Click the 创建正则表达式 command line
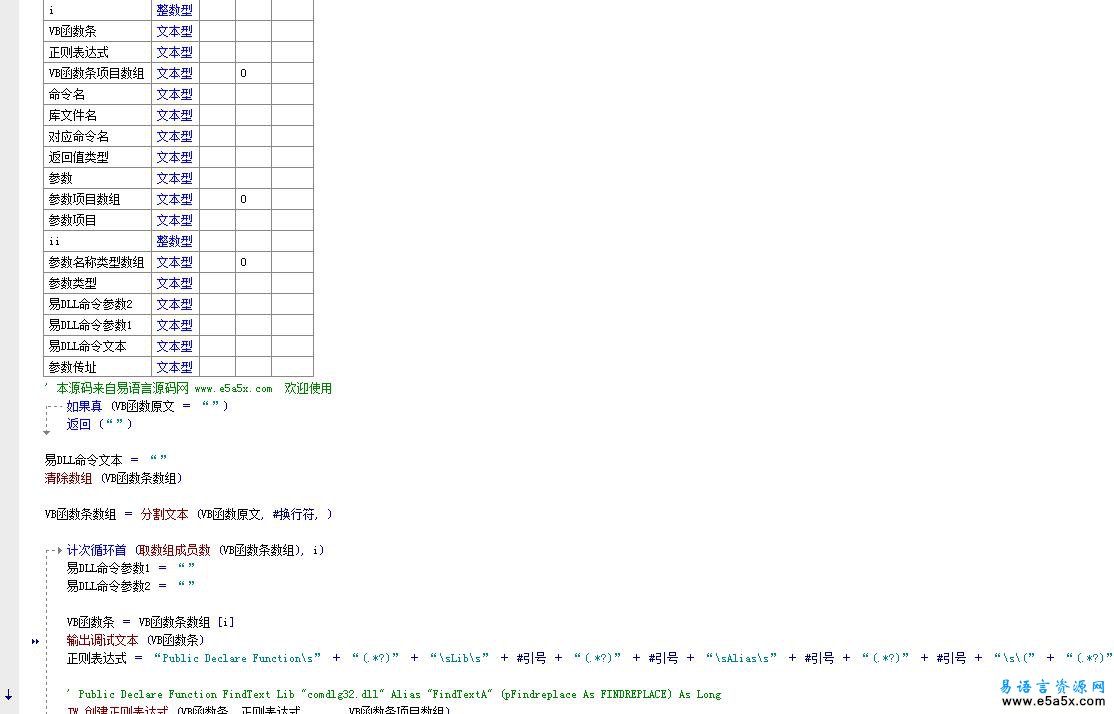 pyautogui.click(x=259, y=709)
